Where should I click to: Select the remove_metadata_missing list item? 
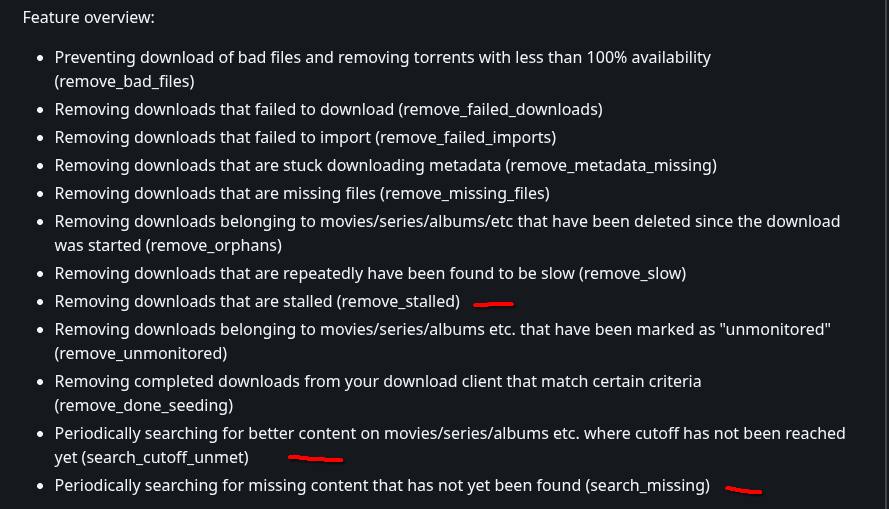point(385,165)
